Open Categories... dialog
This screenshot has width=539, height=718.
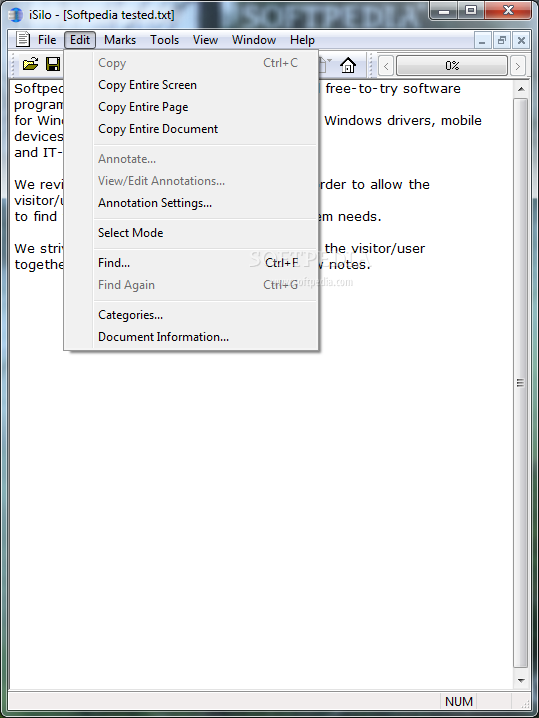click(191, 315)
